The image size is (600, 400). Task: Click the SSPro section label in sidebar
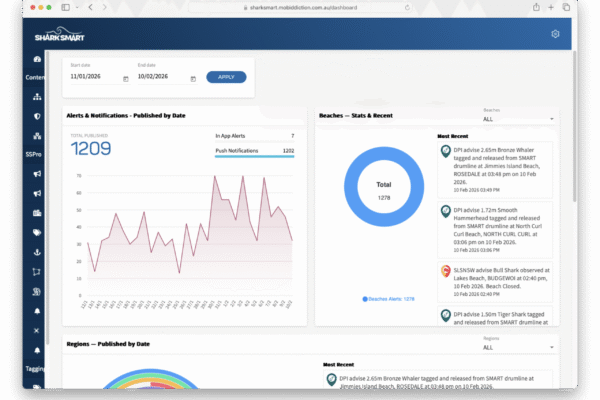click(33, 154)
